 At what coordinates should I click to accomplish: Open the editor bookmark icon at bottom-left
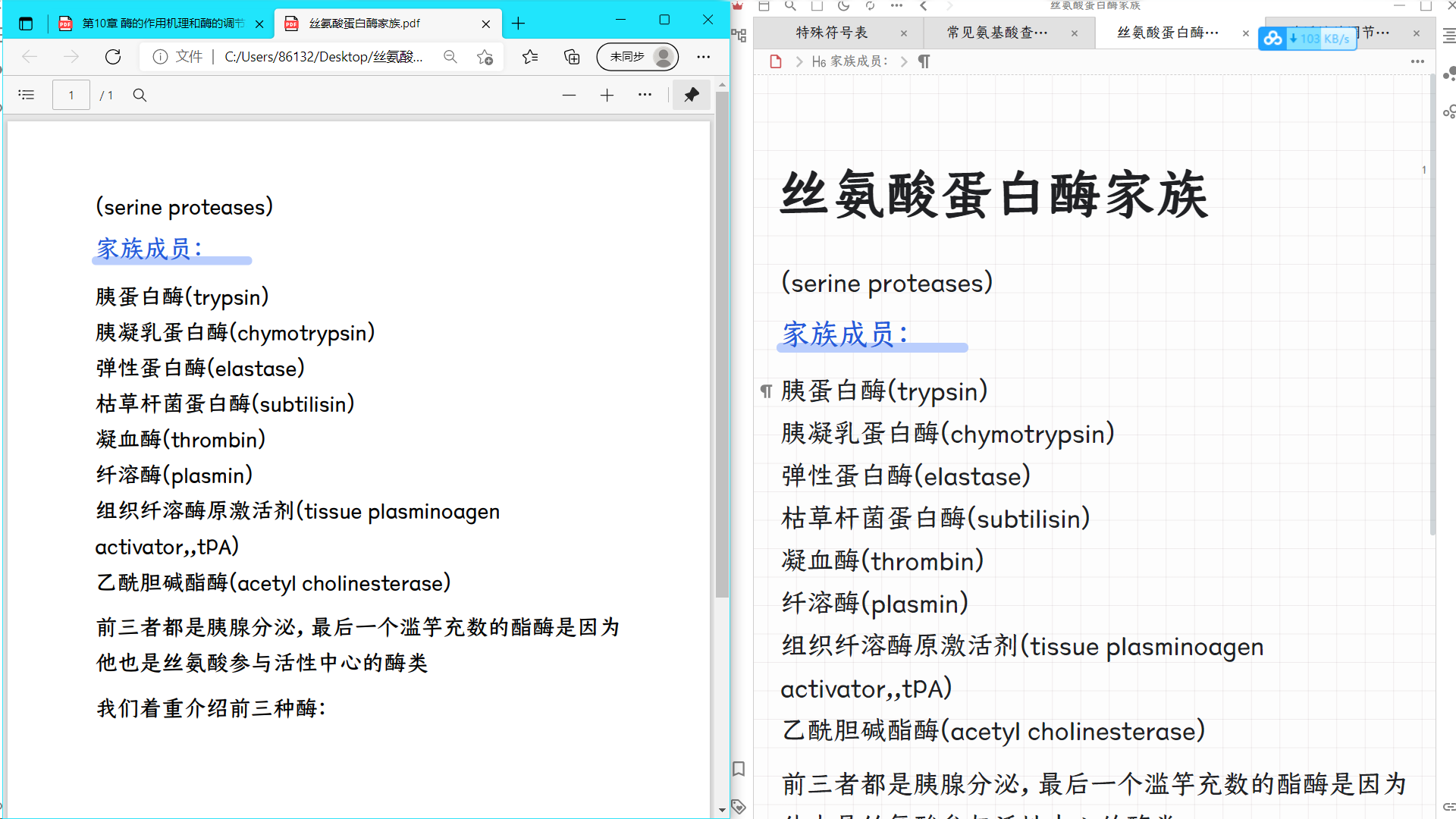(739, 769)
